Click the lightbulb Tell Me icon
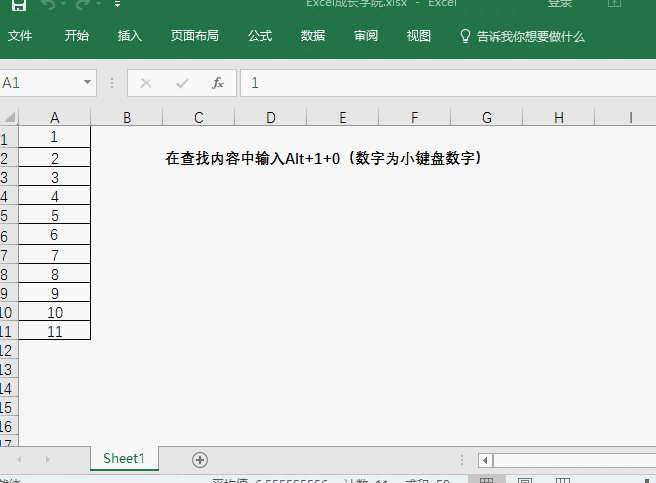 (465, 36)
